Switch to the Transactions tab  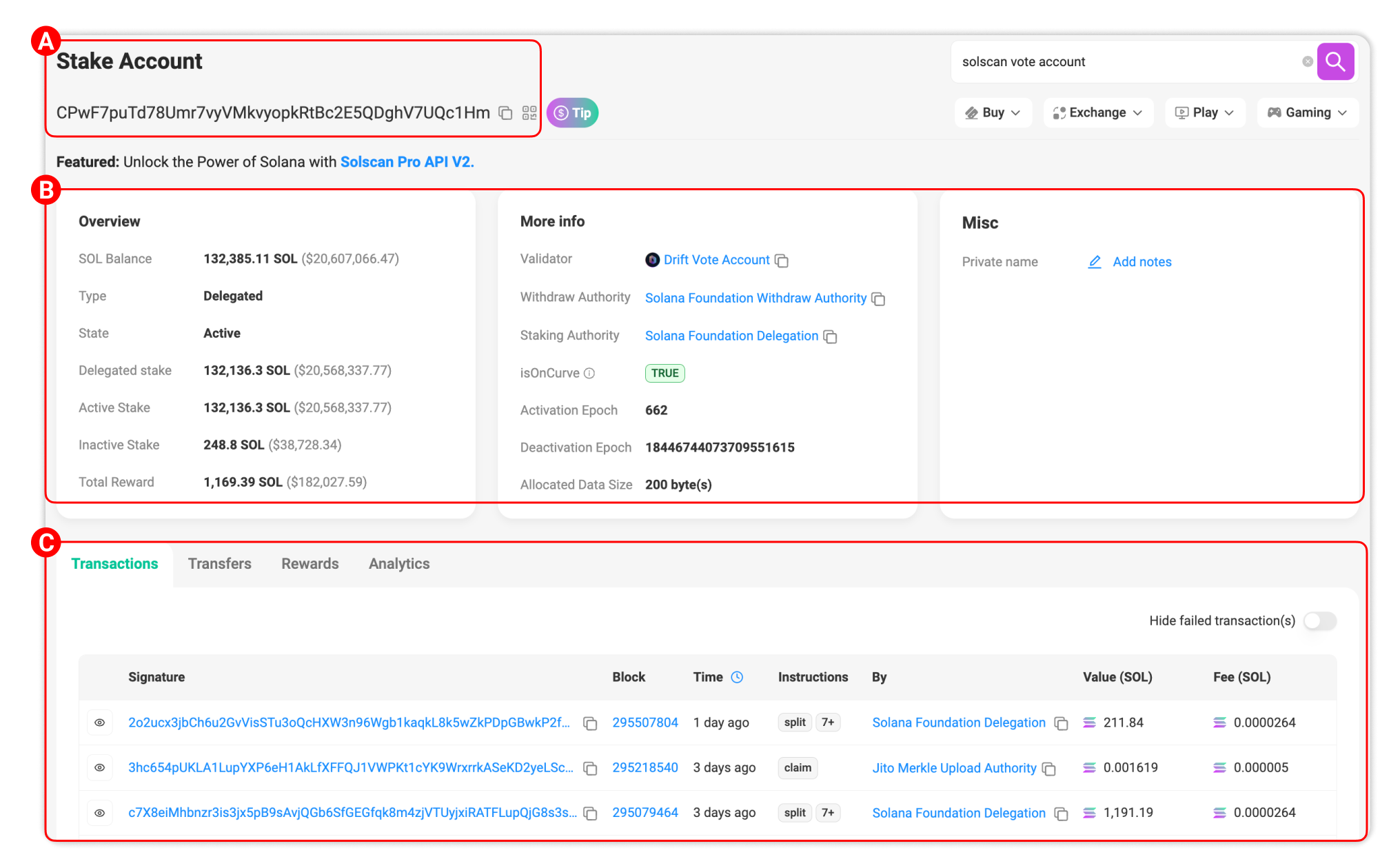114,564
